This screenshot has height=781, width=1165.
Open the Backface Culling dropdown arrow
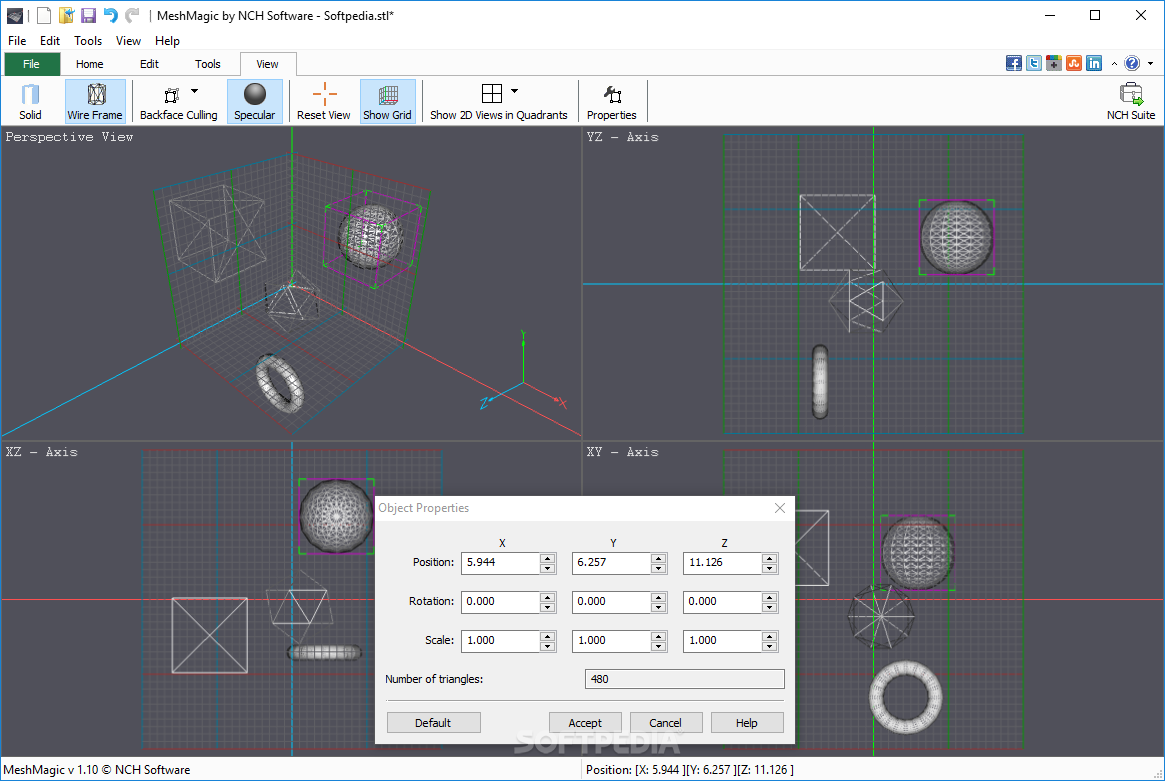click(x=195, y=91)
